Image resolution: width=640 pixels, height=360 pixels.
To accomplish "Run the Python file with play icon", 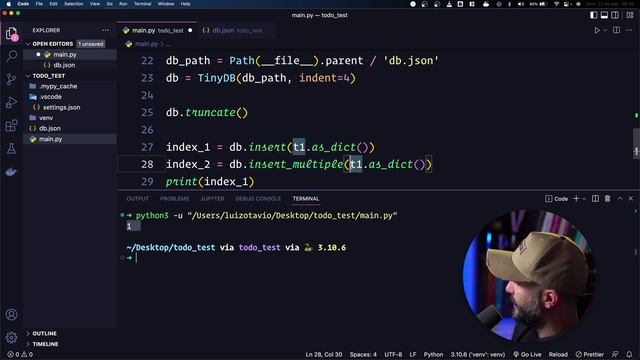I will click(x=597, y=30).
